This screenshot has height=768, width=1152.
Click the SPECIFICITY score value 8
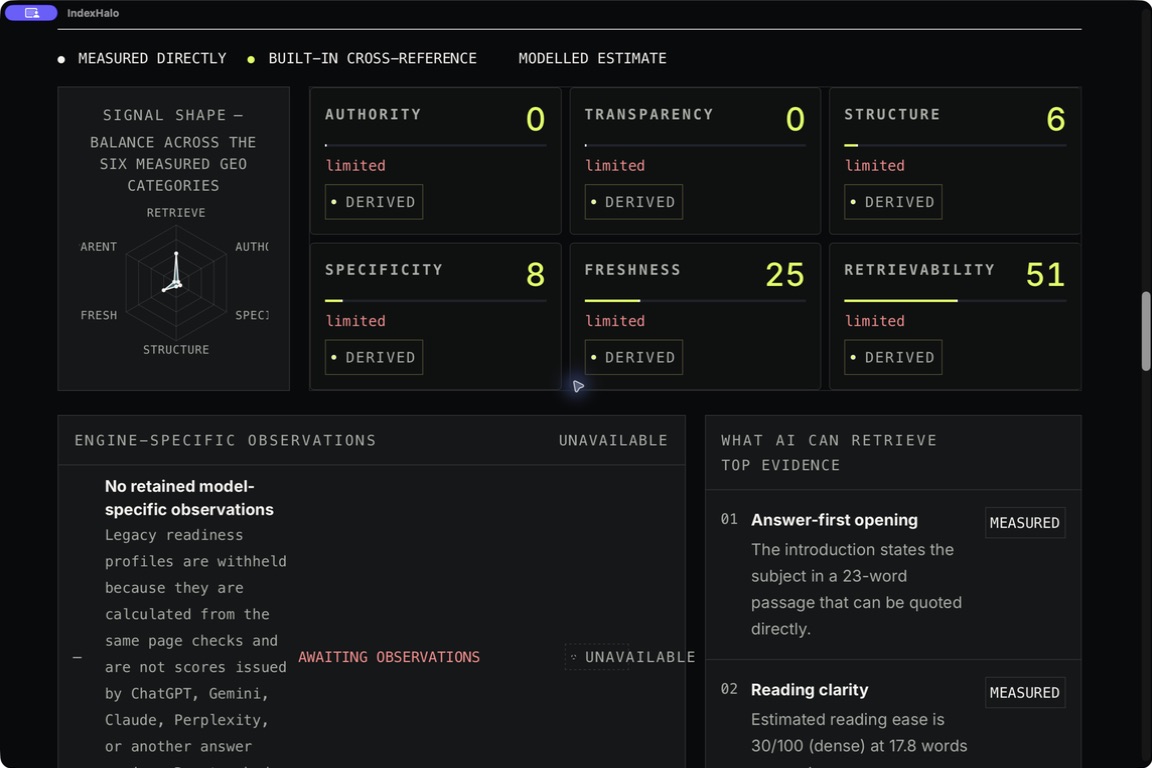pos(536,275)
